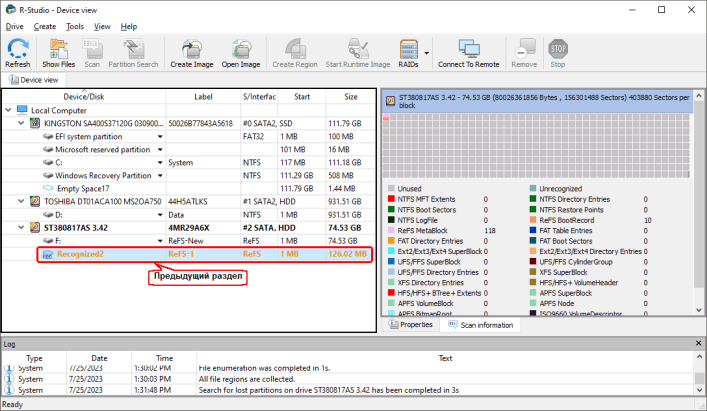
Task: Select the Microsoft reserved partition row
Action: coord(189,150)
